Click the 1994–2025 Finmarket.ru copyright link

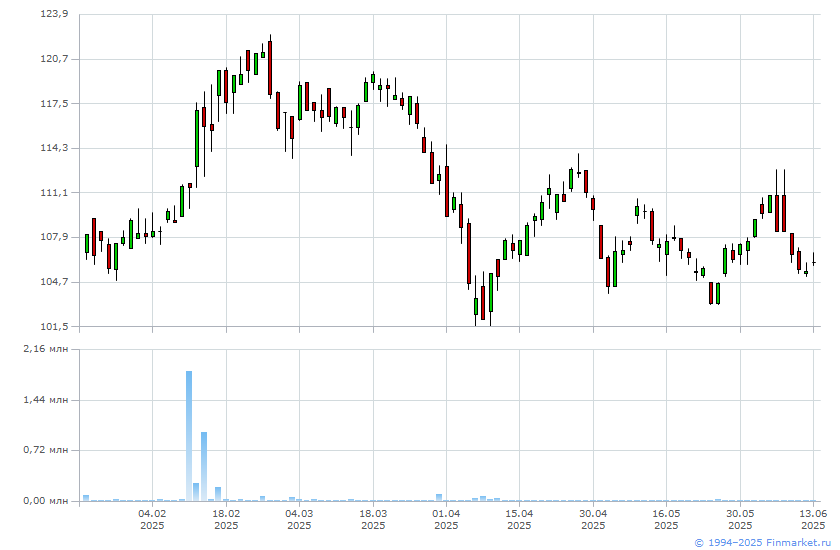763,543
